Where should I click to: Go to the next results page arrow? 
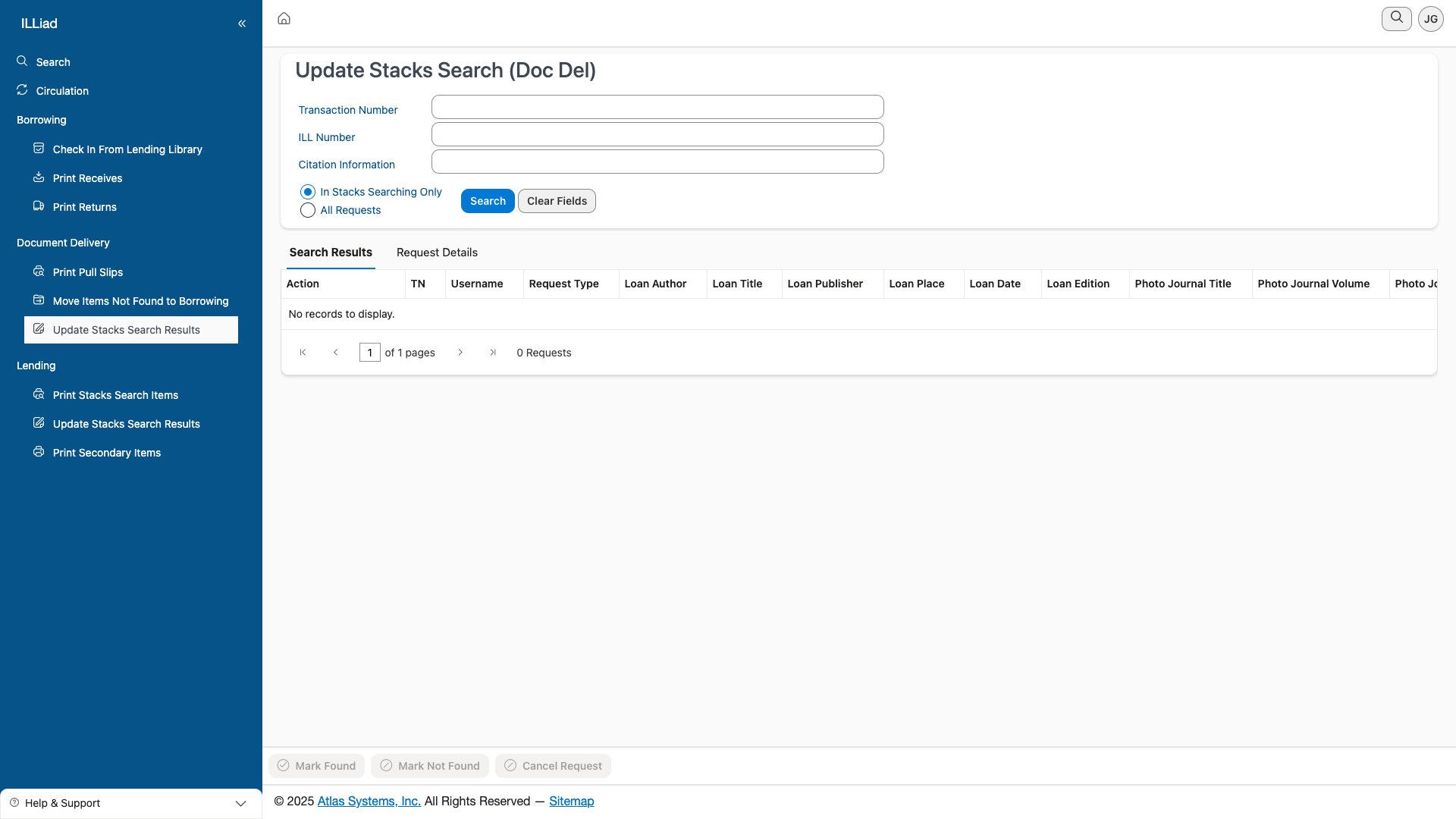(460, 352)
